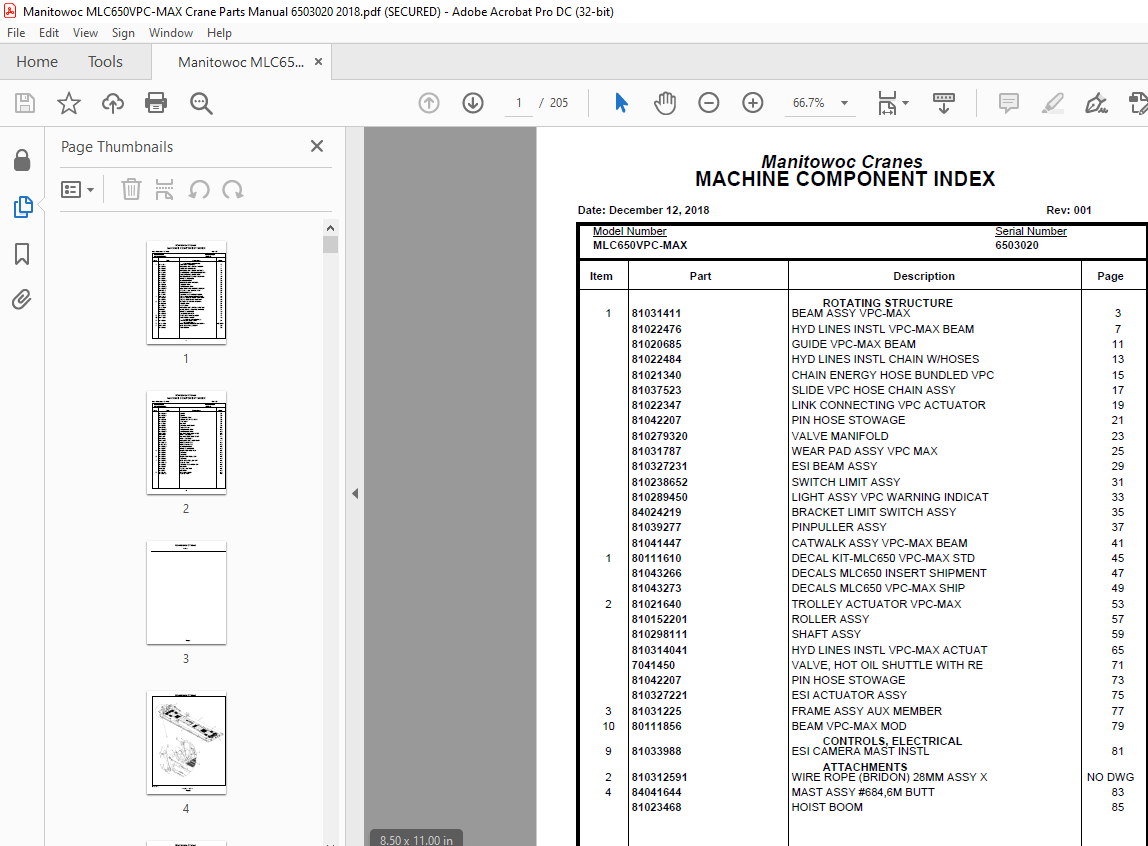Go to the previous page using up arrow
Viewport: 1148px width, 846px height.
[x=429, y=103]
